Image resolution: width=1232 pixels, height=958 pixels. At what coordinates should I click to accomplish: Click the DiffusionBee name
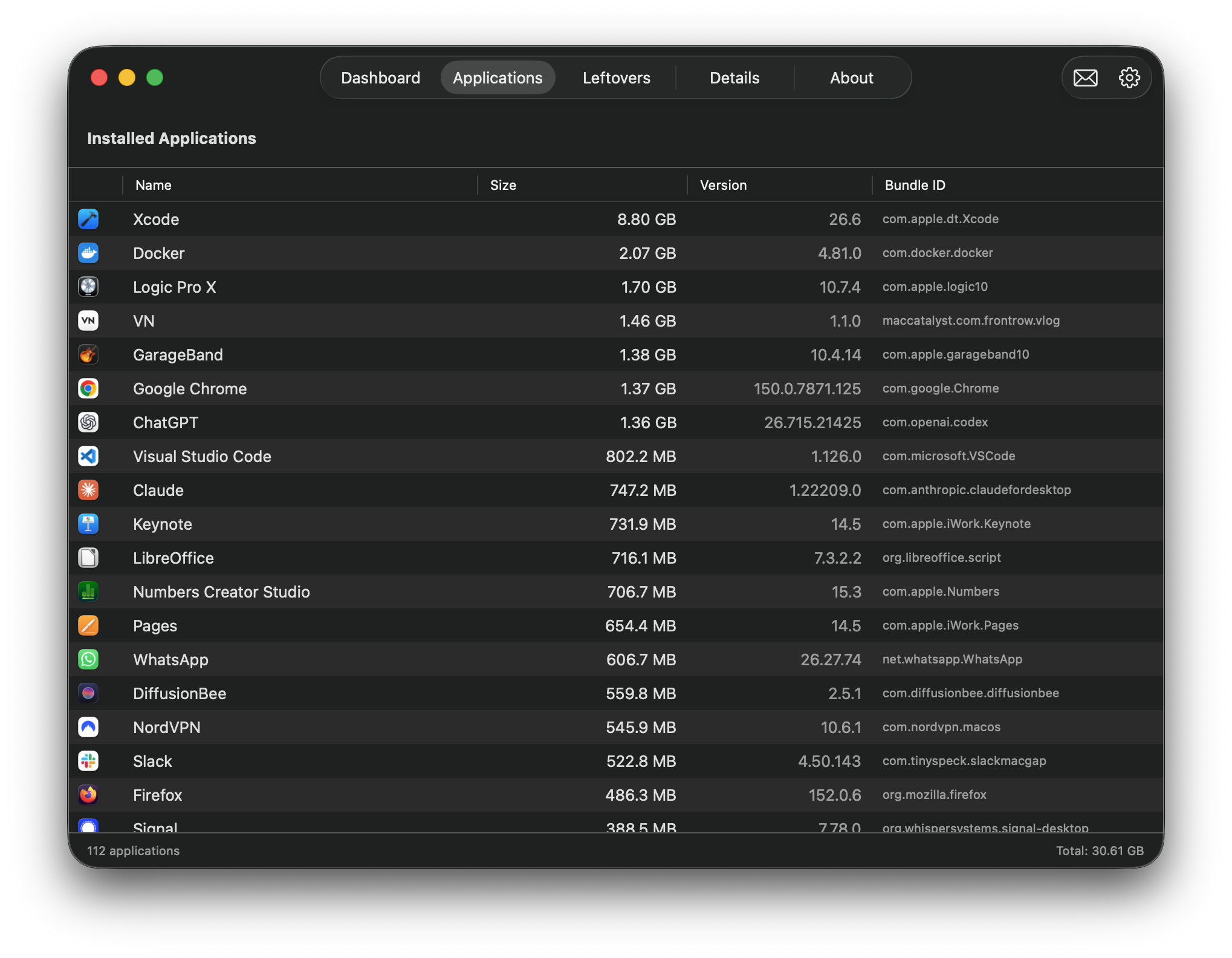180,694
